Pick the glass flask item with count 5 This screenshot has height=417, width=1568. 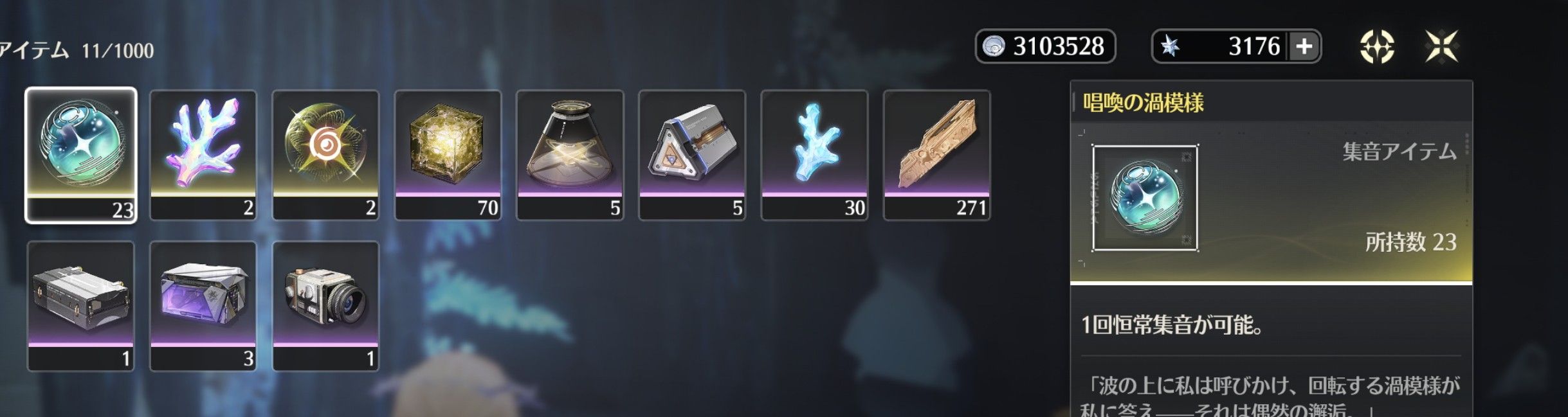[570, 155]
